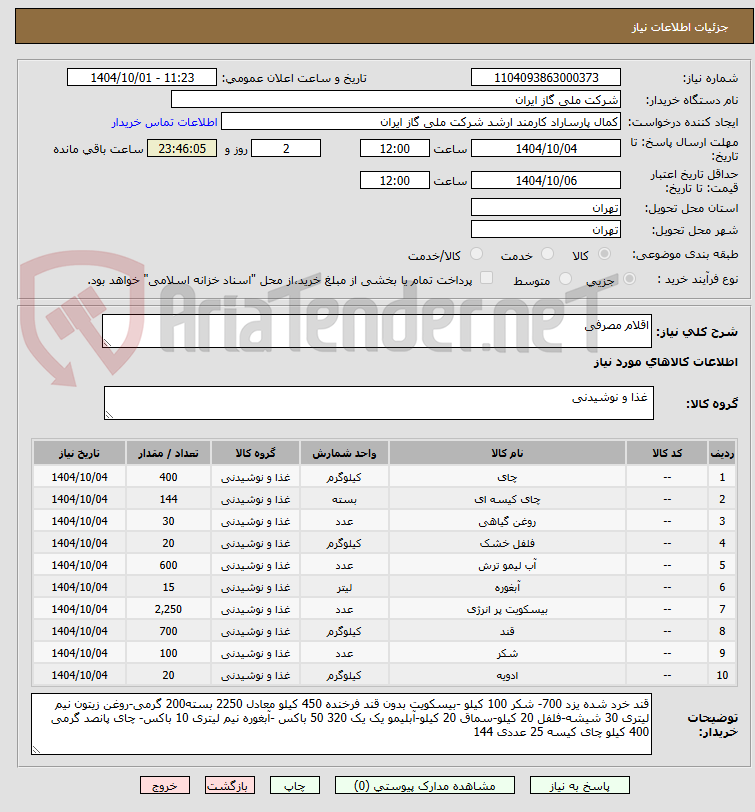This screenshot has height=812, width=755.
Task: Click the deadline time field showing 12:00 beside 1404/10/04
Action: point(395,149)
